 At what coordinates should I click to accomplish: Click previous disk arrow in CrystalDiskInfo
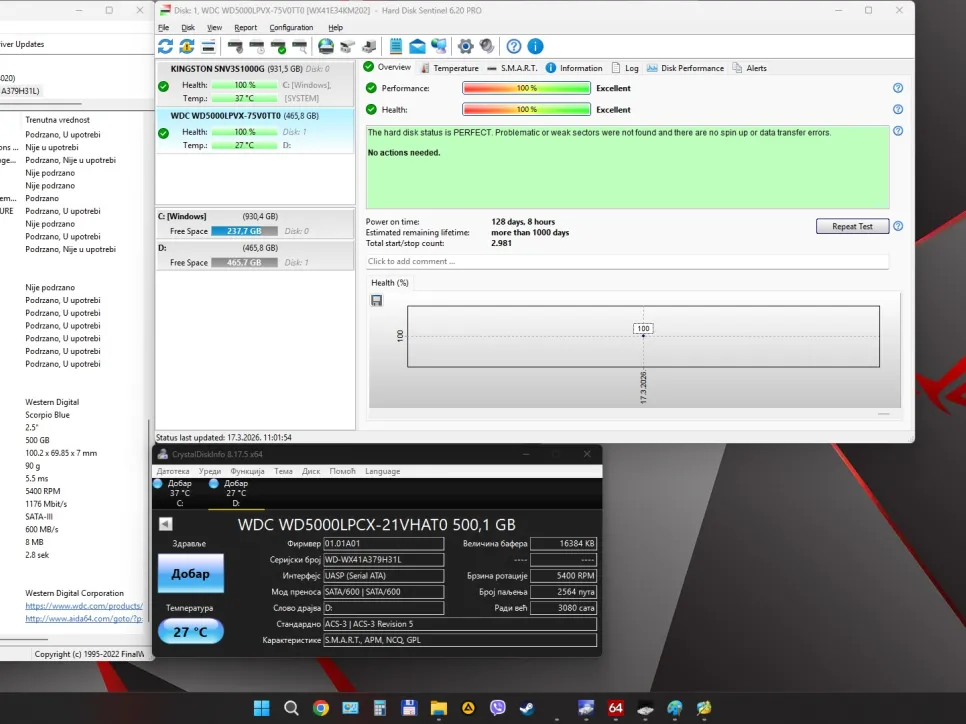(166, 523)
